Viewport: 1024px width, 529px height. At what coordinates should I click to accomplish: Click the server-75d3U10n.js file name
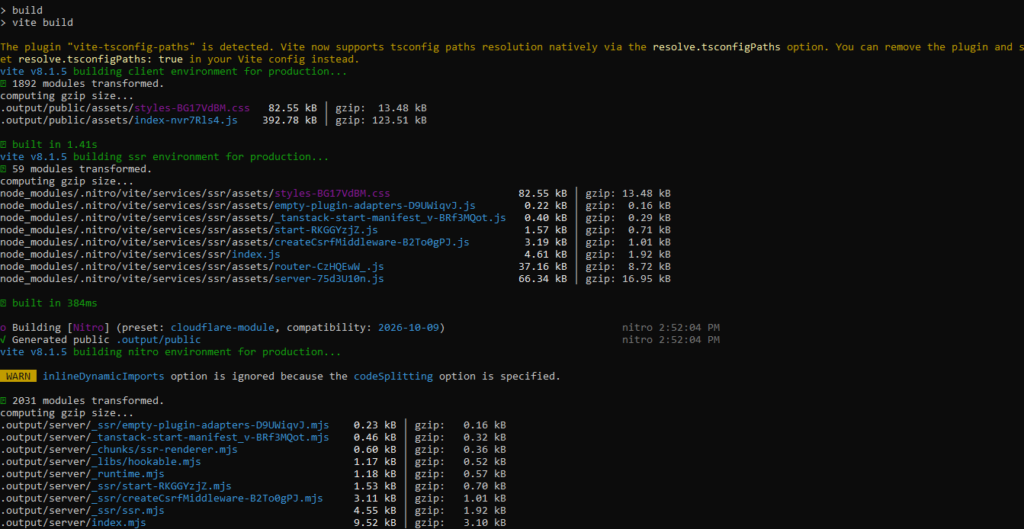pos(329,279)
